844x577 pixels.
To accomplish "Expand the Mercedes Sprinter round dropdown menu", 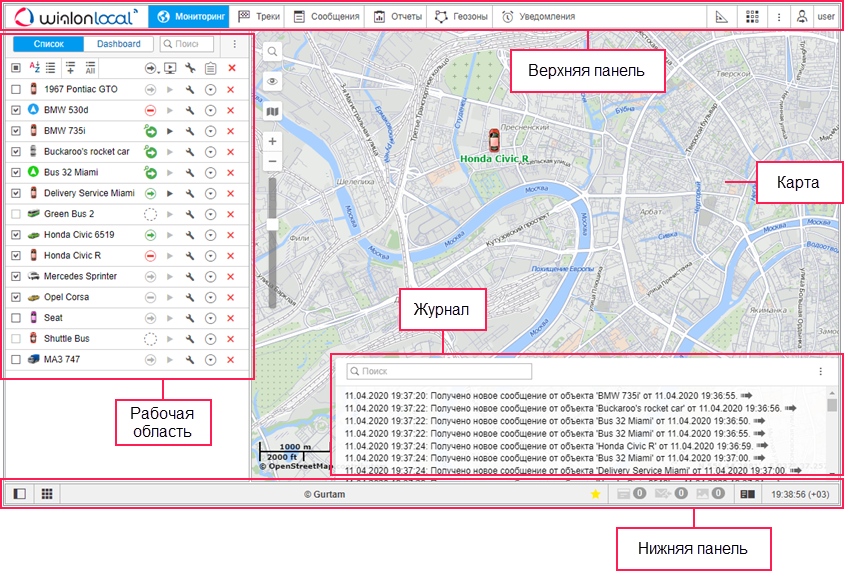I will [210, 277].
